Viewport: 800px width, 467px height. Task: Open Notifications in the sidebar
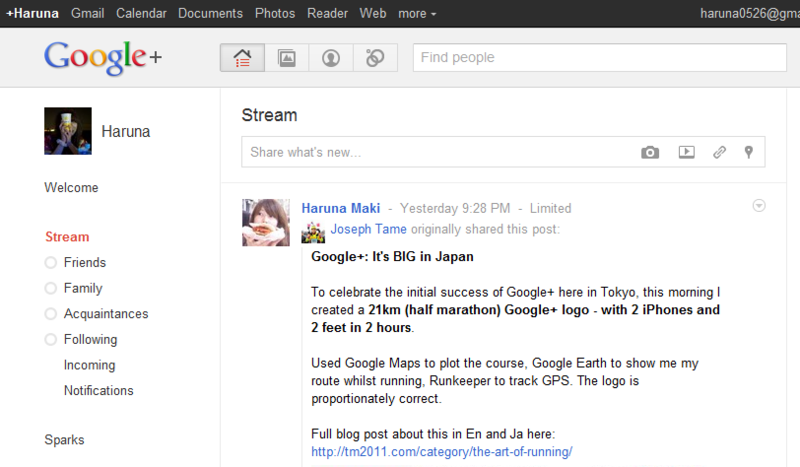(98, 390)
